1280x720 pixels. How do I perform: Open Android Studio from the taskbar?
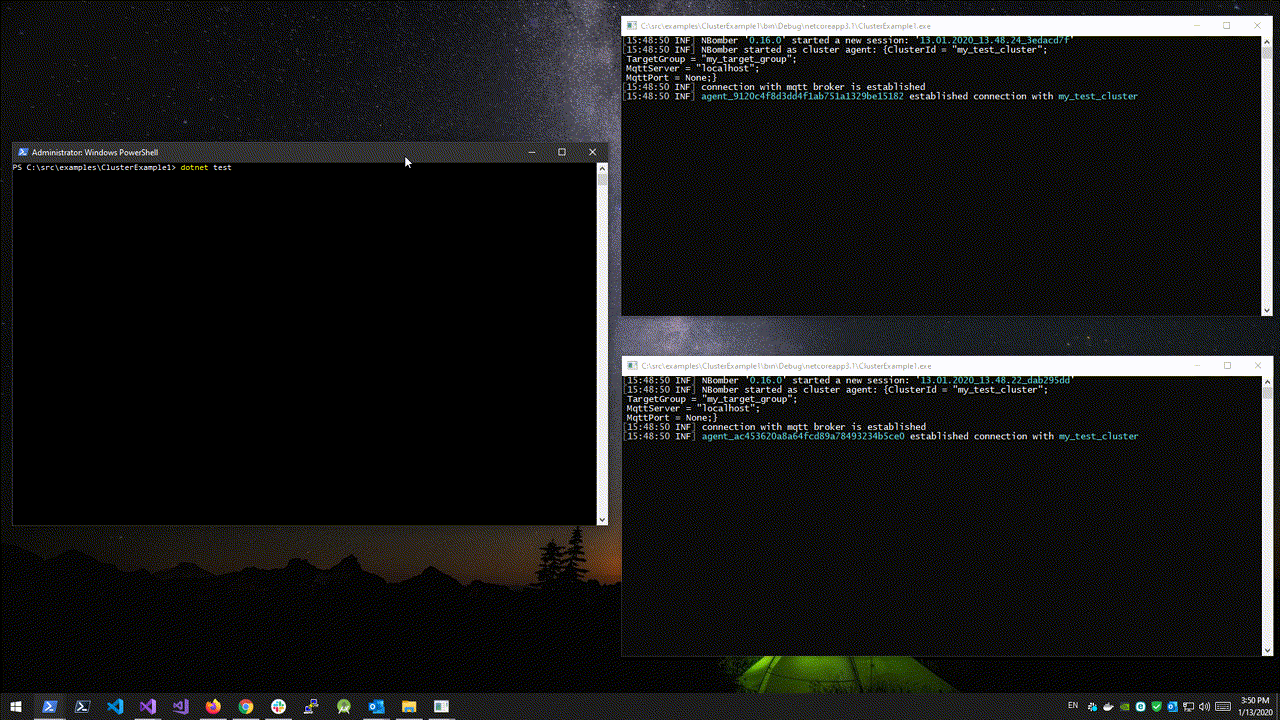344,706
